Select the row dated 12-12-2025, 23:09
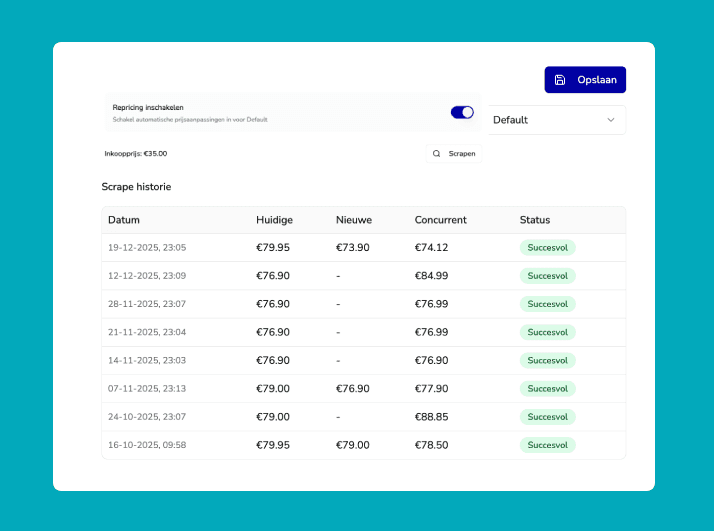The image size is (714, 531). [363, 276]
